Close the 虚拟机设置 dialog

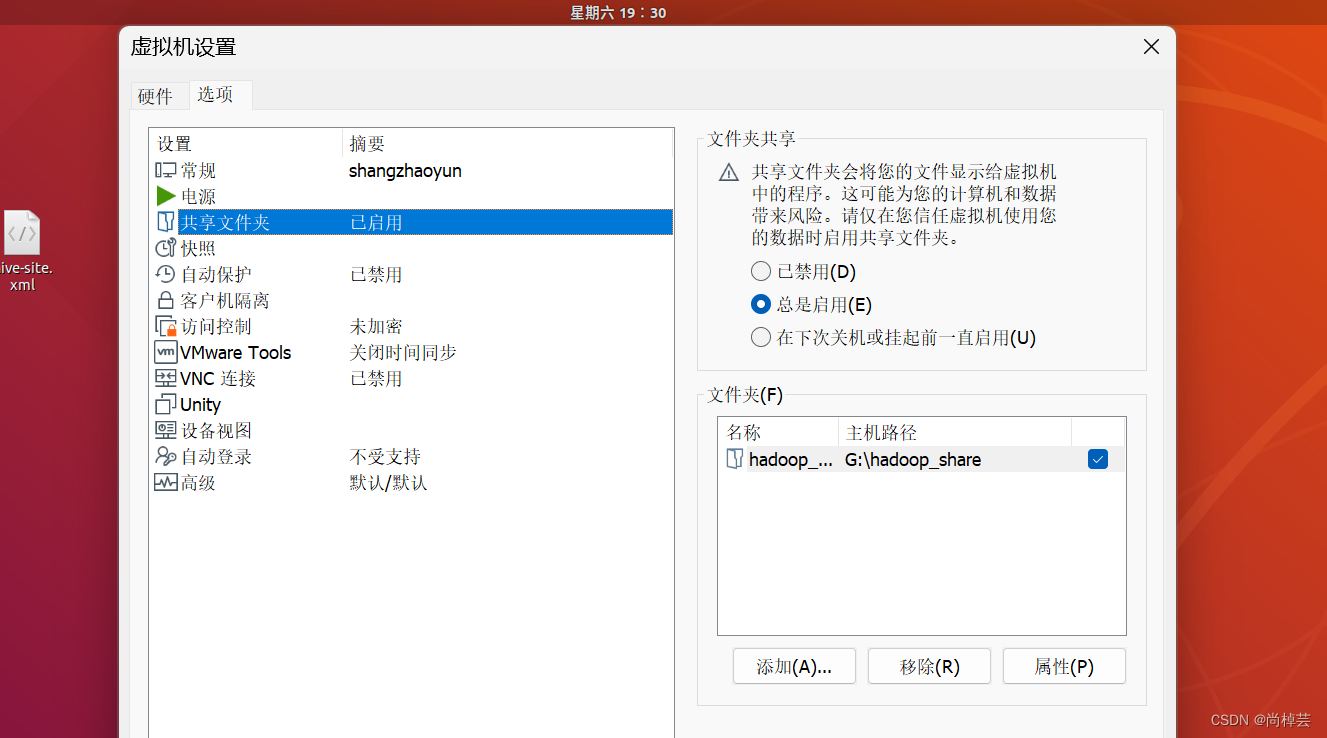tap(1151, 47)
